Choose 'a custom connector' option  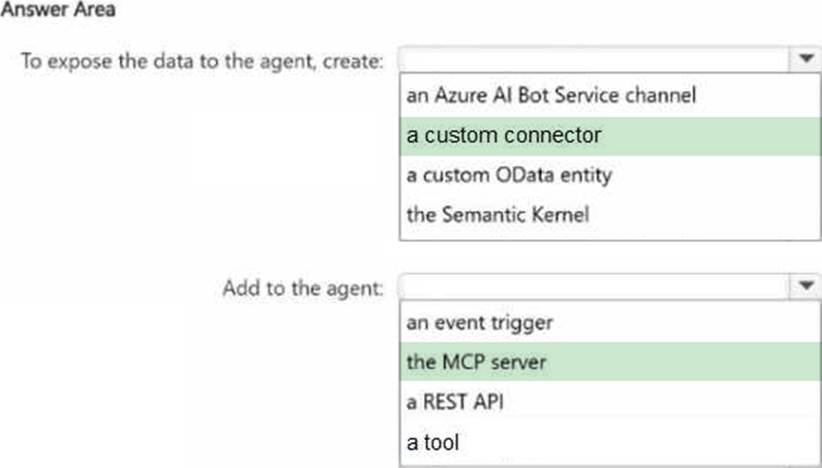coord(504,135)
